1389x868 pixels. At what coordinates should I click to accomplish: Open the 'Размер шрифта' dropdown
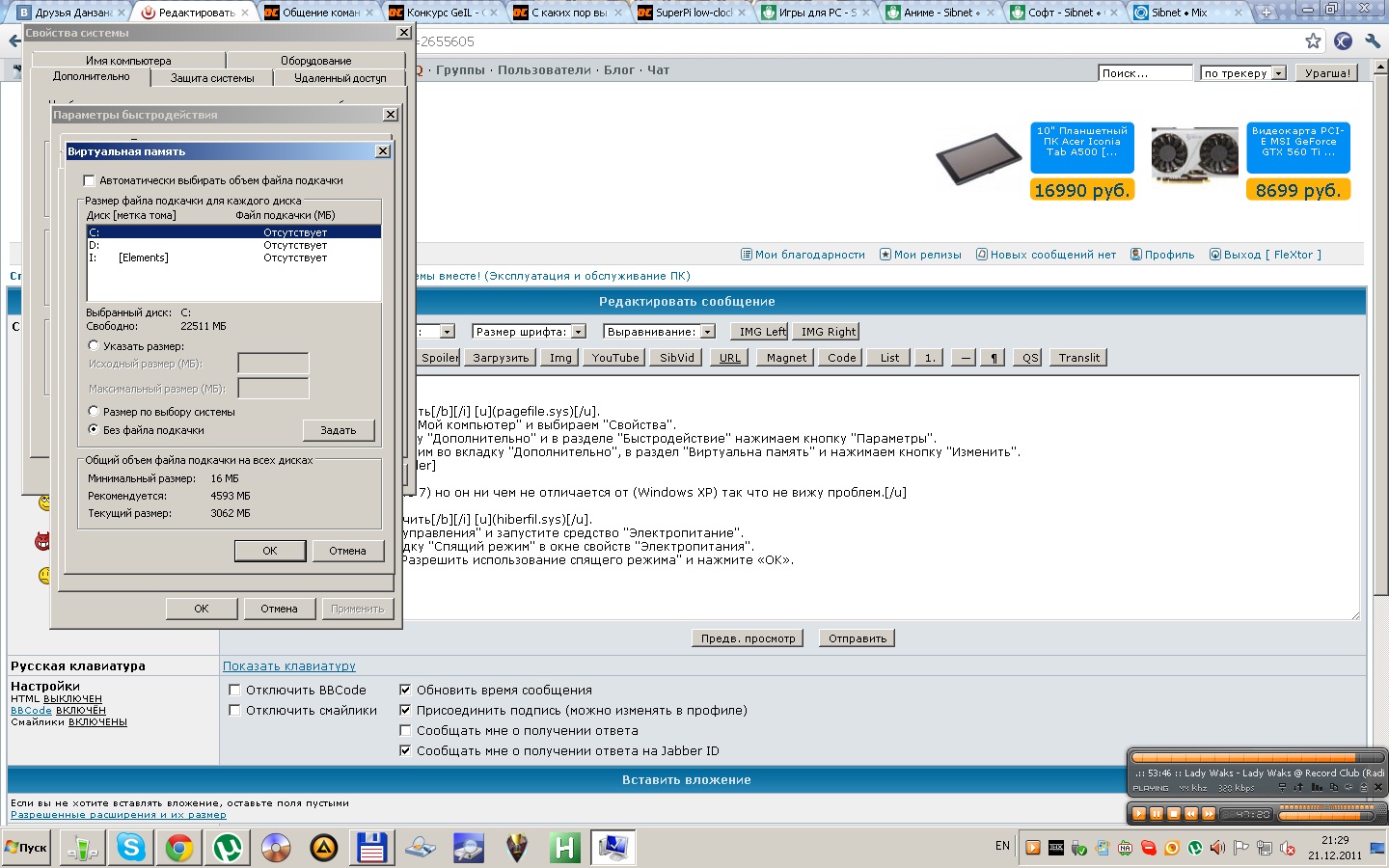(579, 331)
